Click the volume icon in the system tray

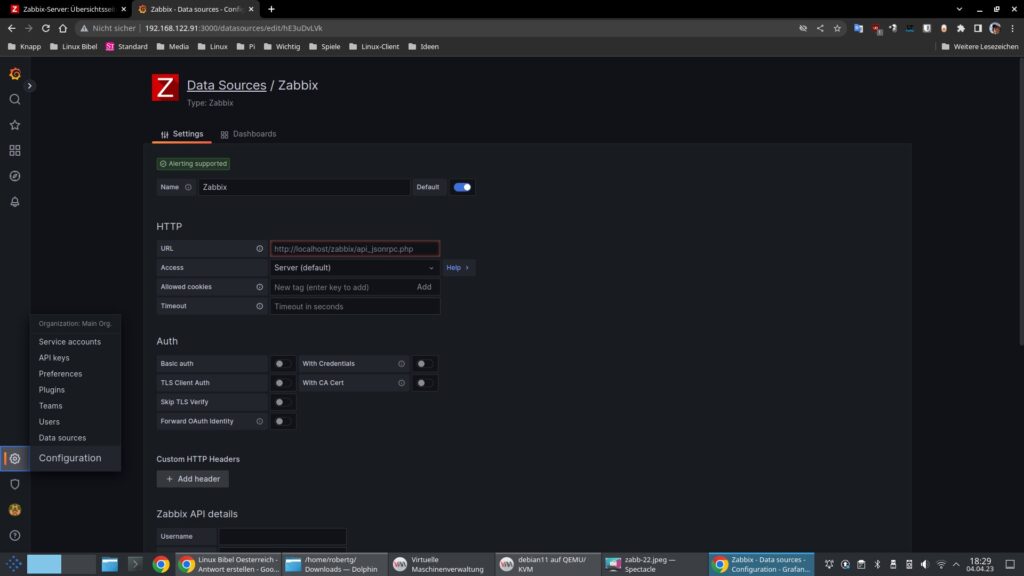(925, 564)
